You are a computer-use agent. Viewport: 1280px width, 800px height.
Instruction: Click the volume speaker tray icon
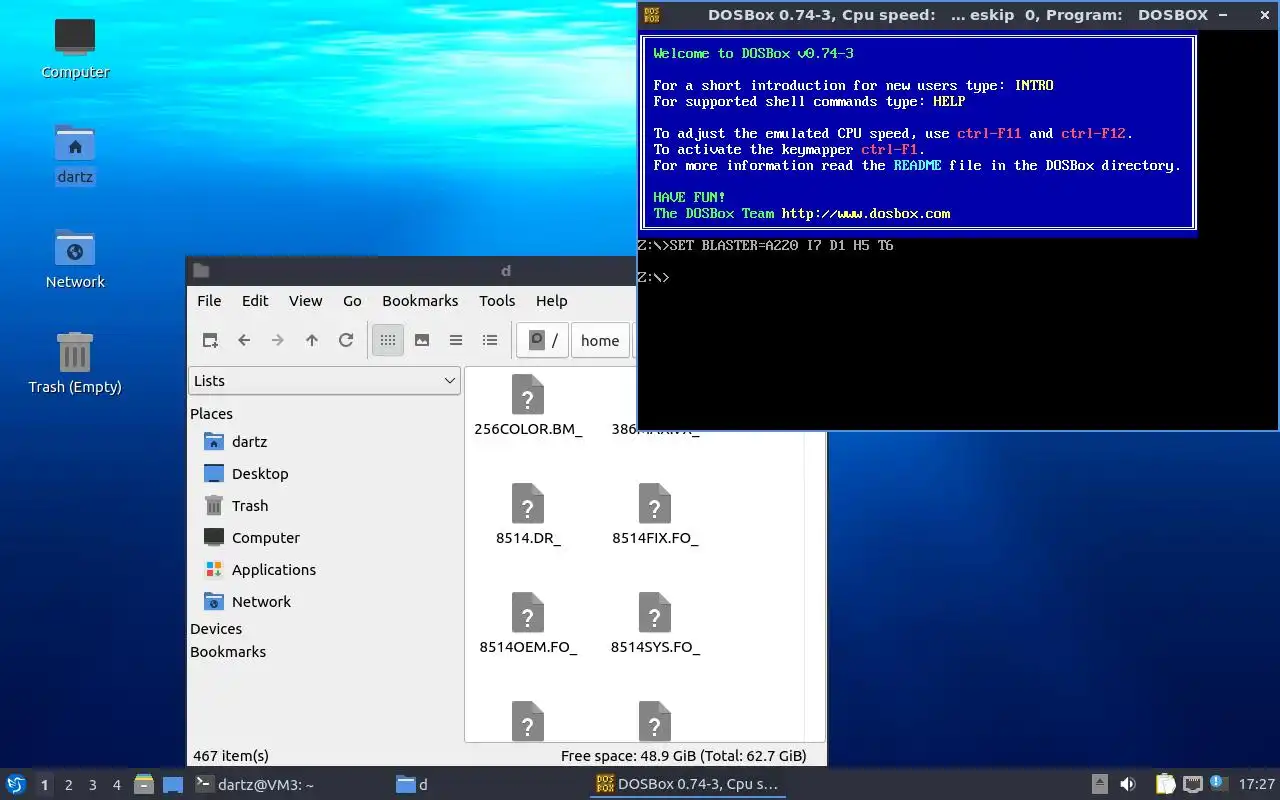point(1128,784)
